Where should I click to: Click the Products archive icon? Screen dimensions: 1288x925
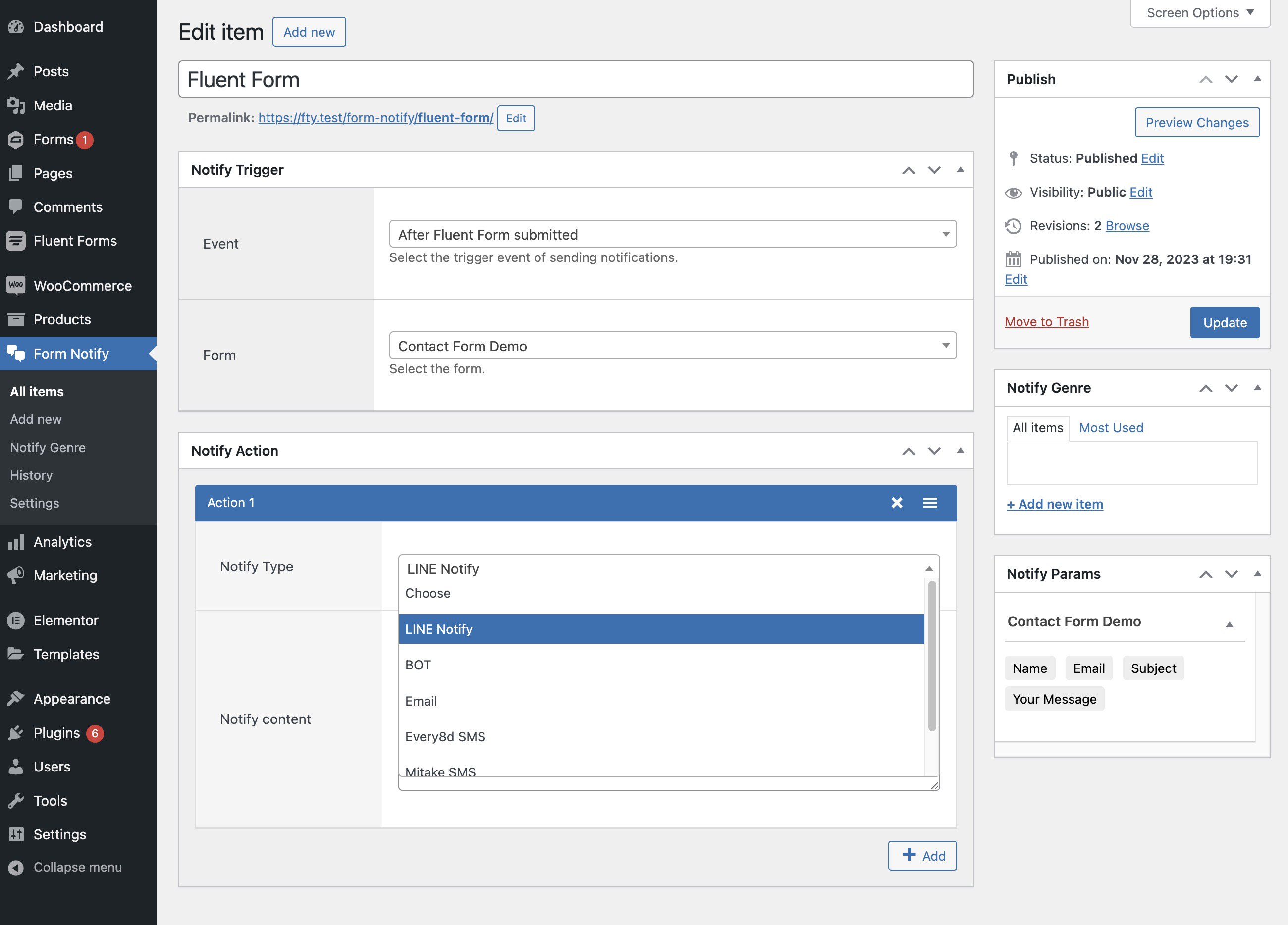click(16, 319)
